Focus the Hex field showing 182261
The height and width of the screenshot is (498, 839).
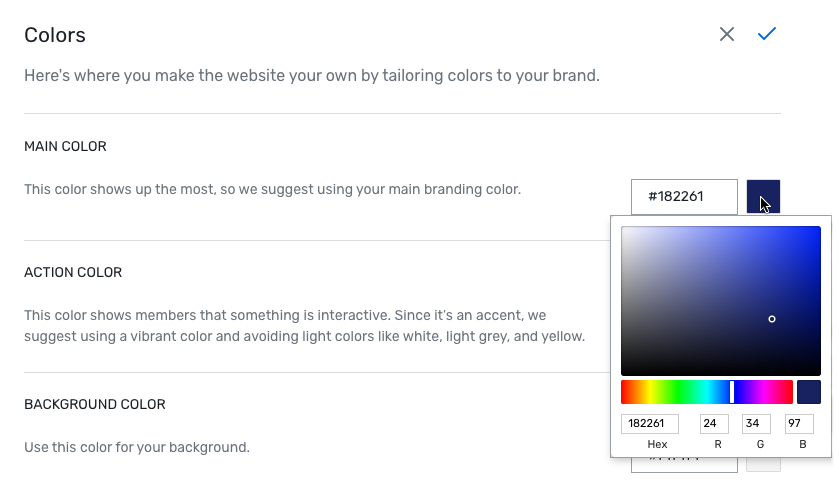[650, 424]
